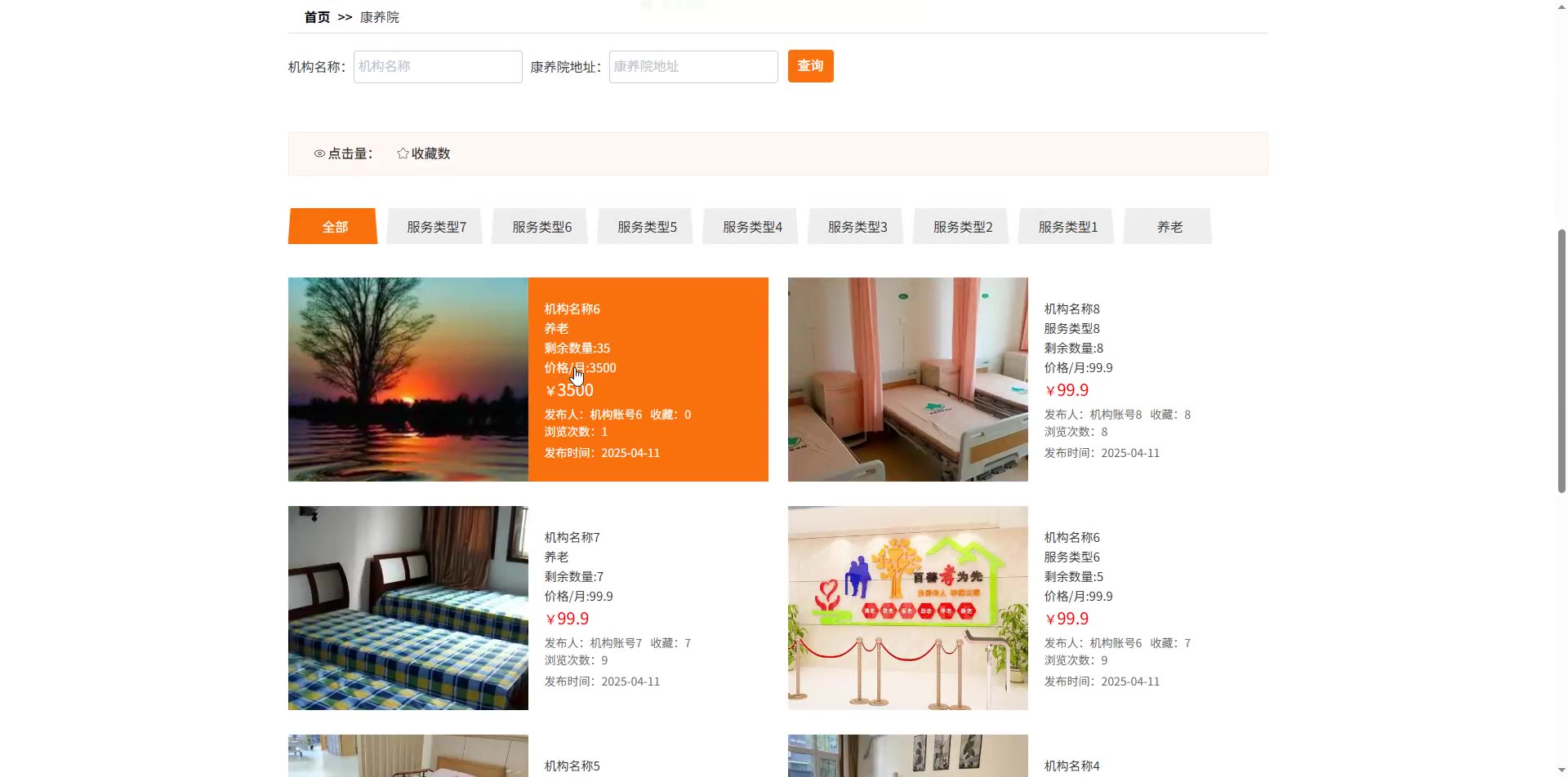The image size is (1568, 777).
Task: Focus the 机构名称 search input
Action: [438, 67]
